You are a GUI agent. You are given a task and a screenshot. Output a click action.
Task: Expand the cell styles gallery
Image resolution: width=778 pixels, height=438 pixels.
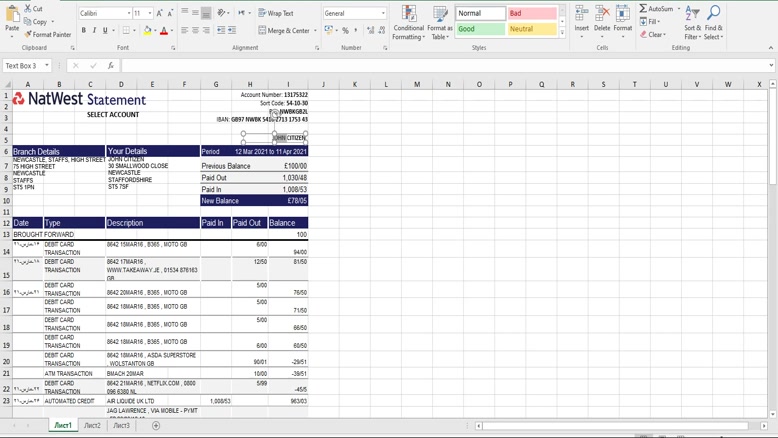pos(562,33)
